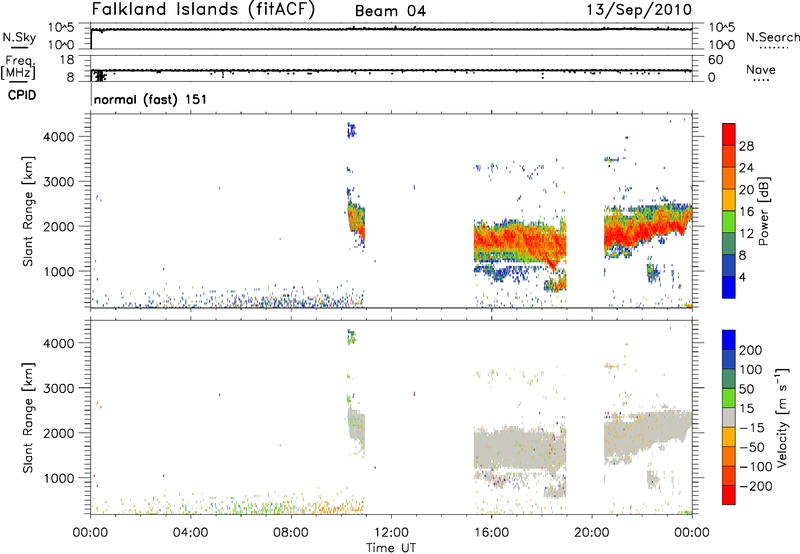The image size is (800, 554).
Task: Click the 10^5 label on right sky-noise axis
Action: [x=721, y=27]
